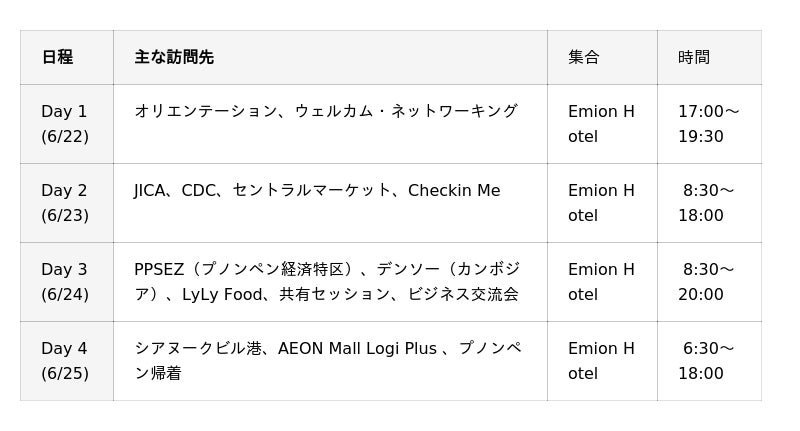Click the 集合 column header

584,57
